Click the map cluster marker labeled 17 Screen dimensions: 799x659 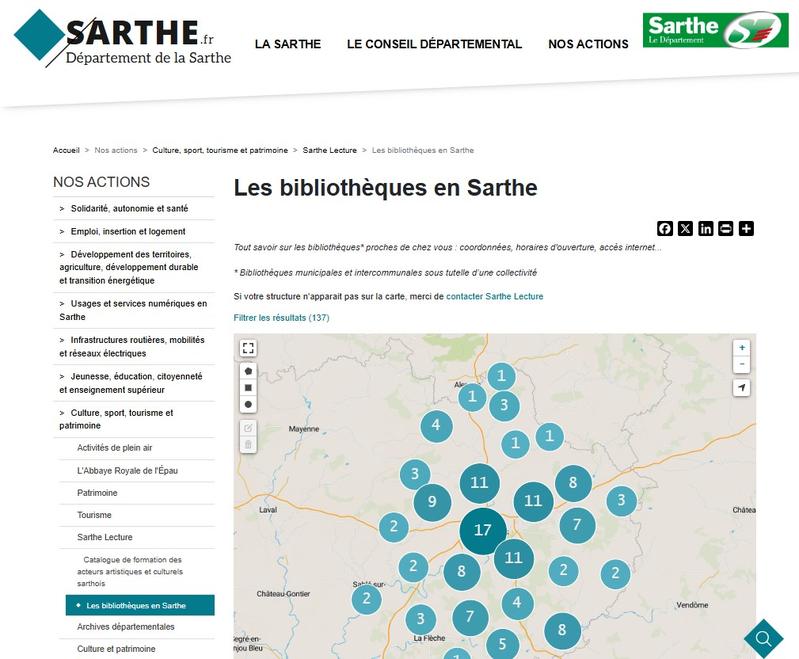[483, 530]
